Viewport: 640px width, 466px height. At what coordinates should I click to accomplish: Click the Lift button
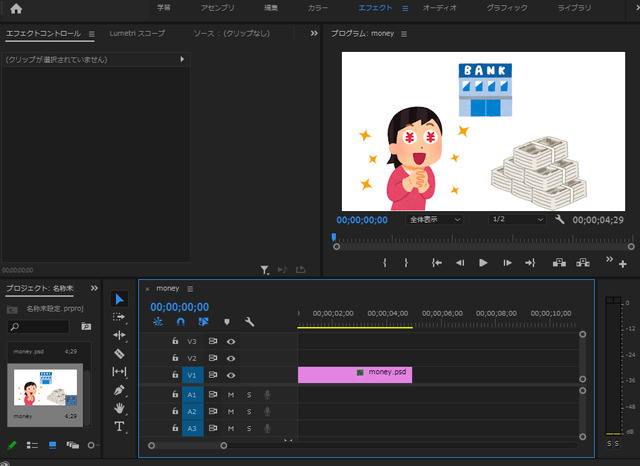pyautogui.click(x=559, y=263)
